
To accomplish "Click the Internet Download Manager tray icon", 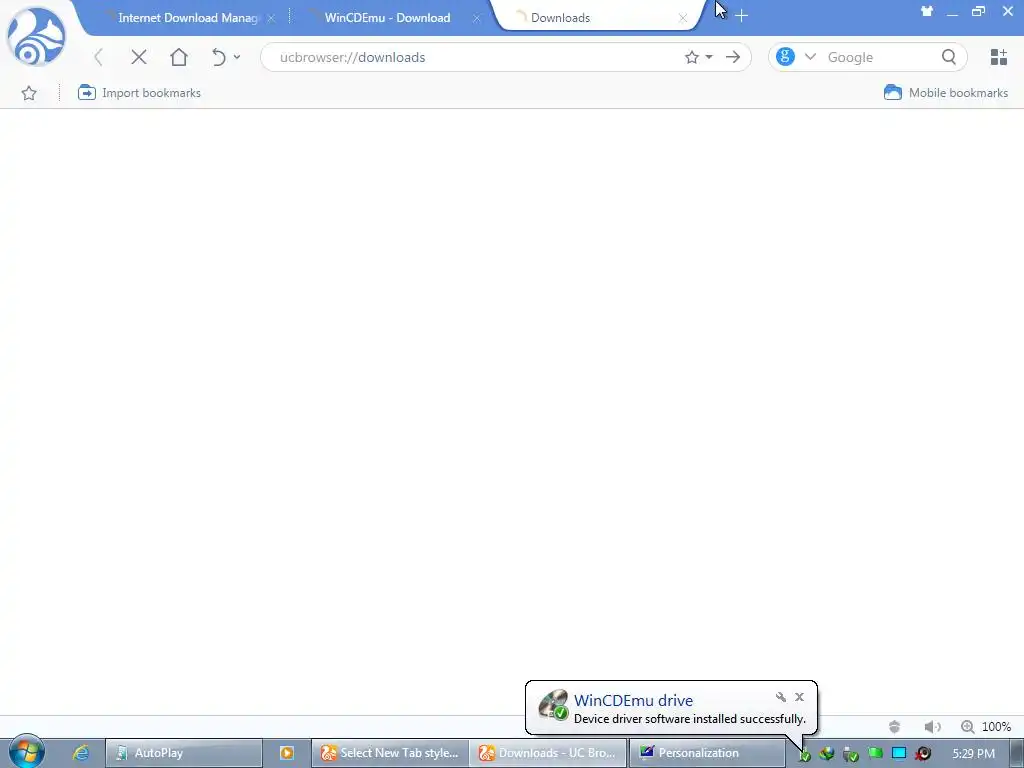I will pyautogui.click(x=827, y=754).
